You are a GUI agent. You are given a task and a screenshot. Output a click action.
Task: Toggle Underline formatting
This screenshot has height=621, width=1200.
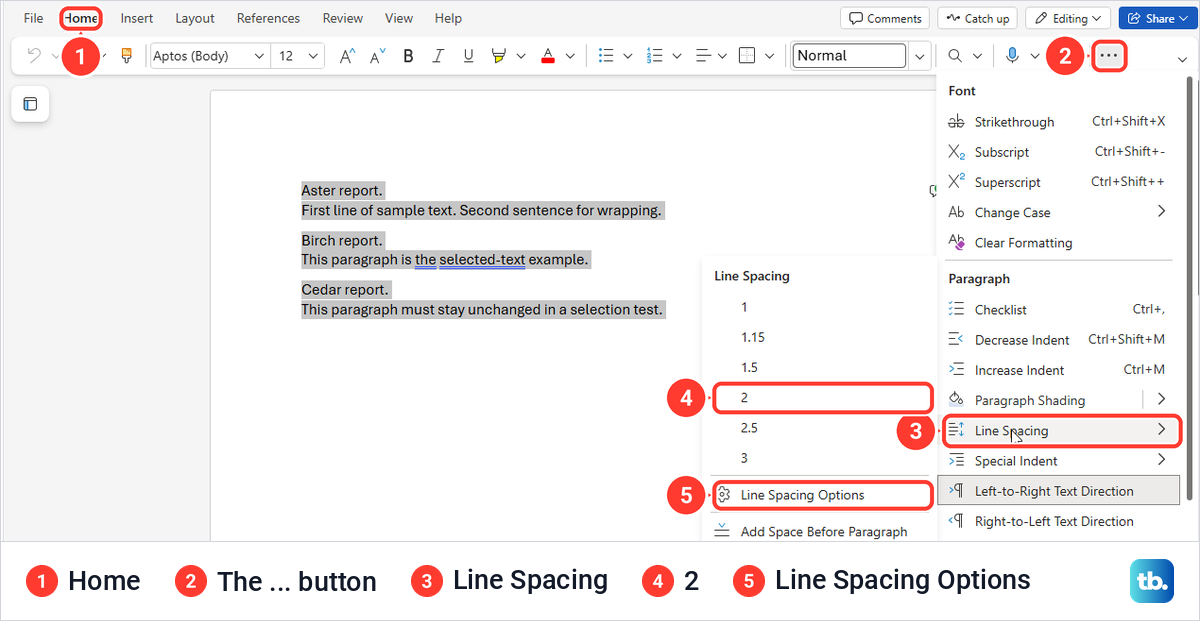pos(468,56)
